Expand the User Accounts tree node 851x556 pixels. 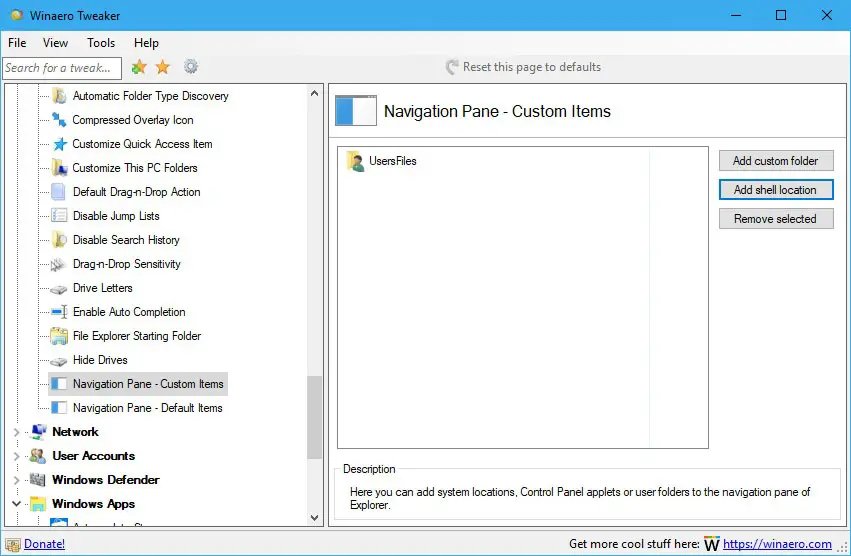(x=16, y=456)
